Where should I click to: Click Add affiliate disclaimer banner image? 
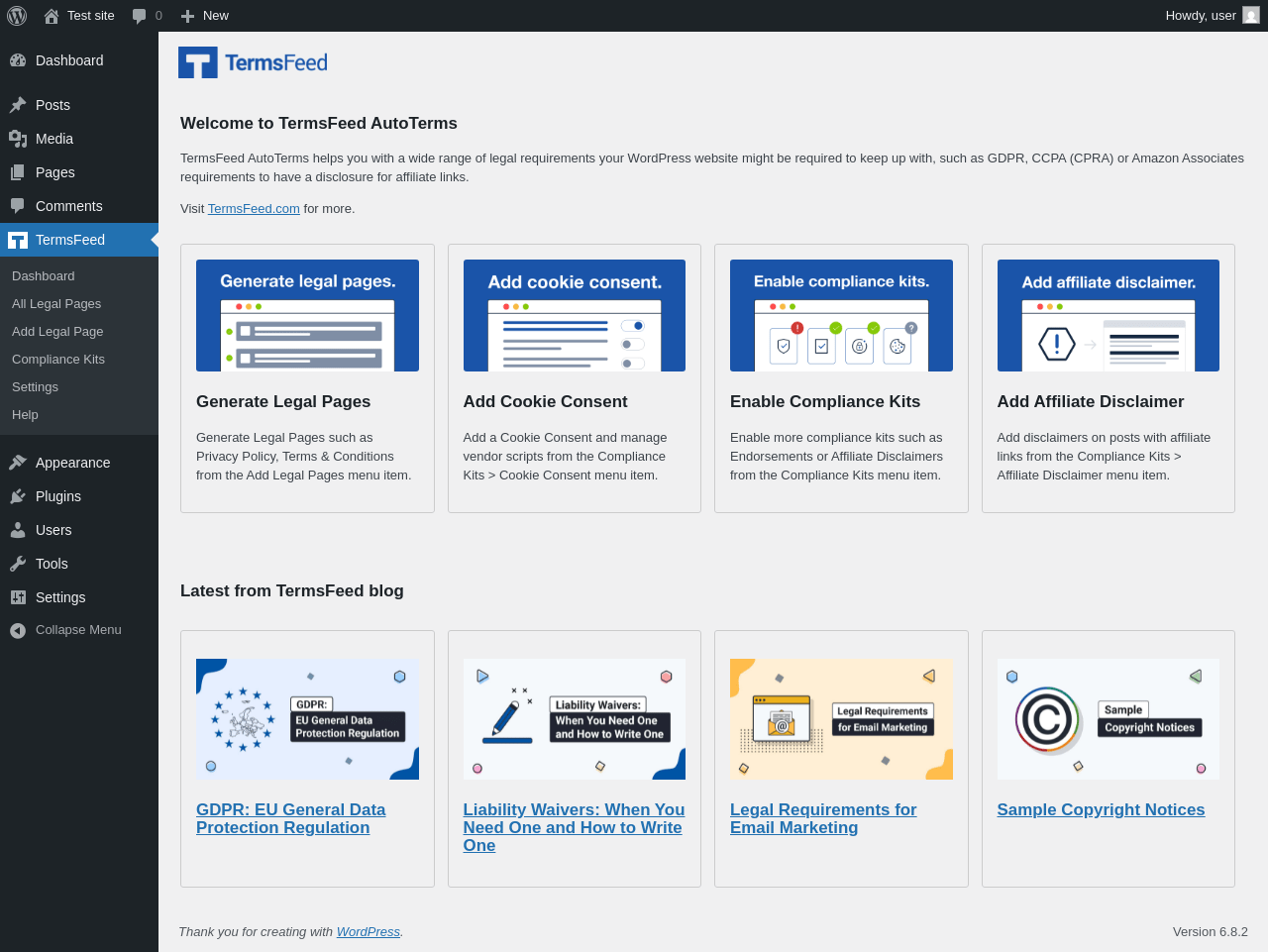(x=1109, y=316)
